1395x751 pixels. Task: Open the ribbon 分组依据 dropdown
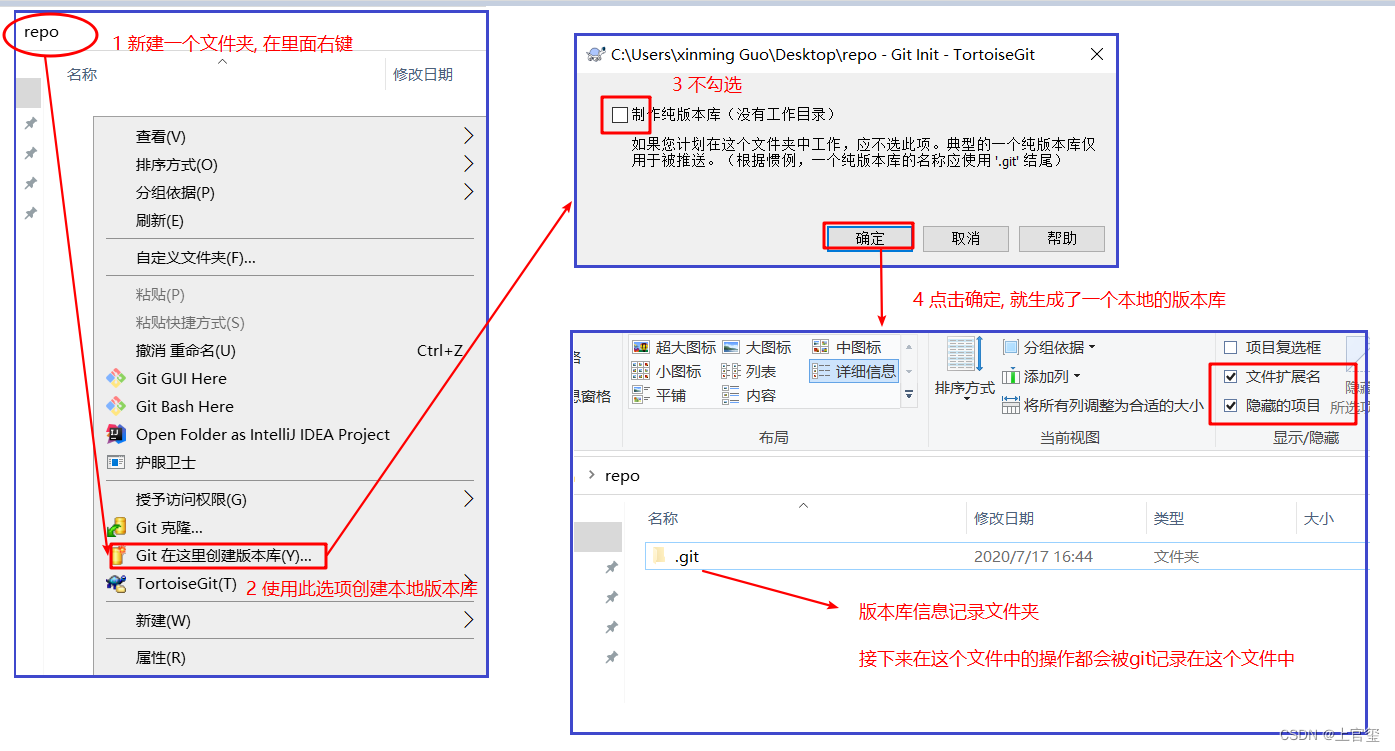1092,348
